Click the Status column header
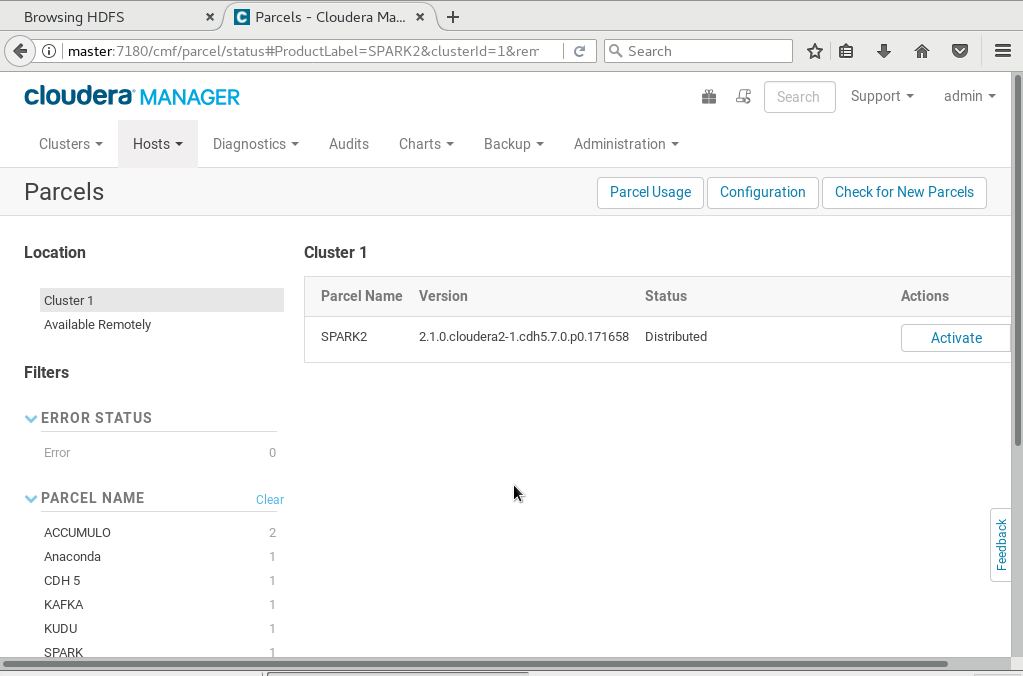The image size is (1023, 676). pyautogui.click(x=665, y=296)
